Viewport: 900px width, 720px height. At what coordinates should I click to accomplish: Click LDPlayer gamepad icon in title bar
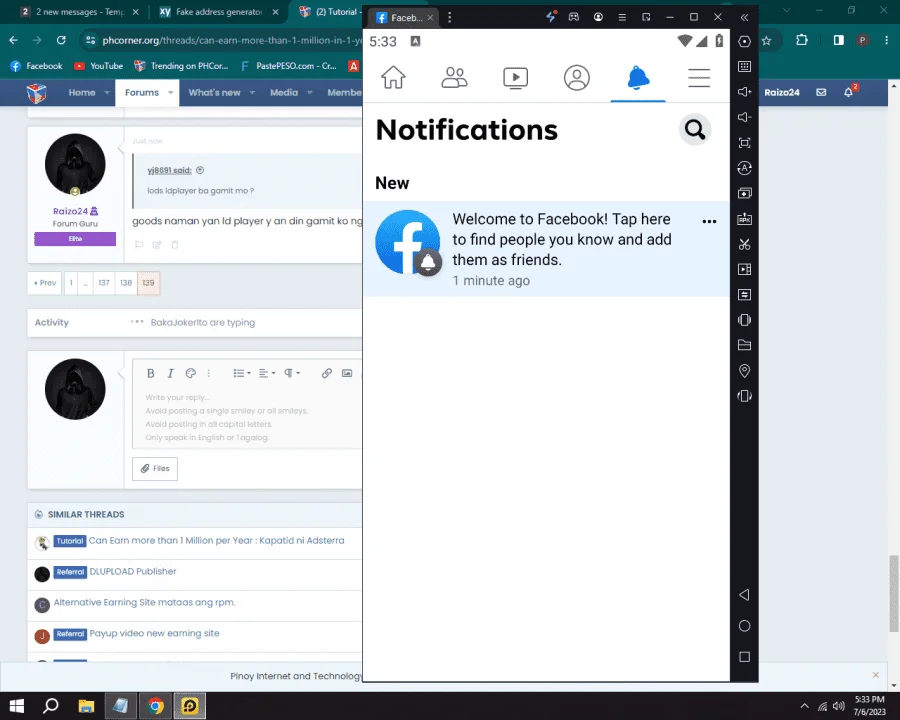coord(573,17)
